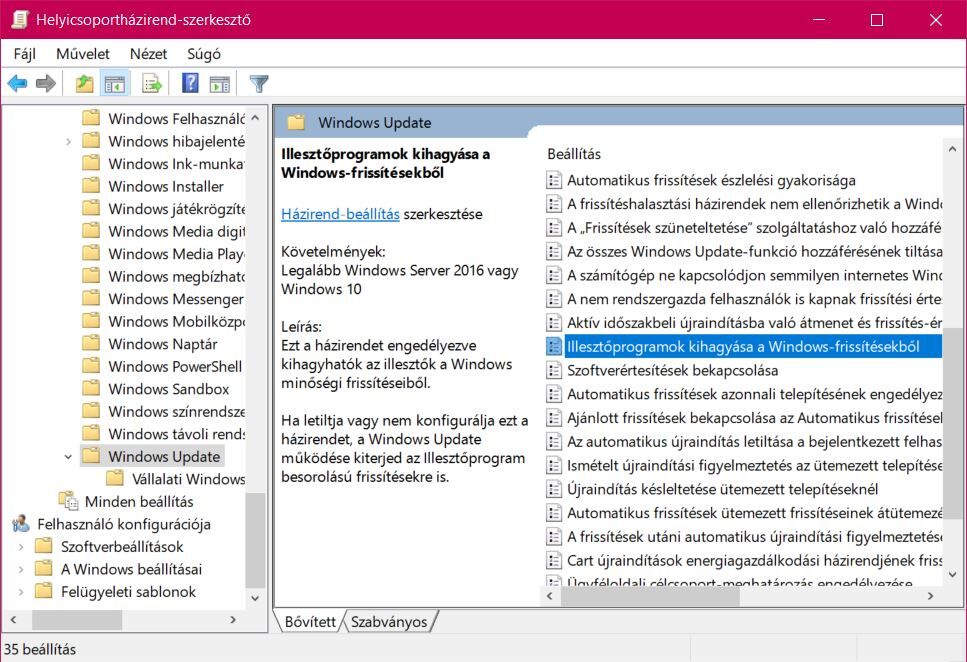The width and height of the screenshot is (967, 662).
Task: Expand the Windows hibajelentés tree node
Action: tap(68, 141)
